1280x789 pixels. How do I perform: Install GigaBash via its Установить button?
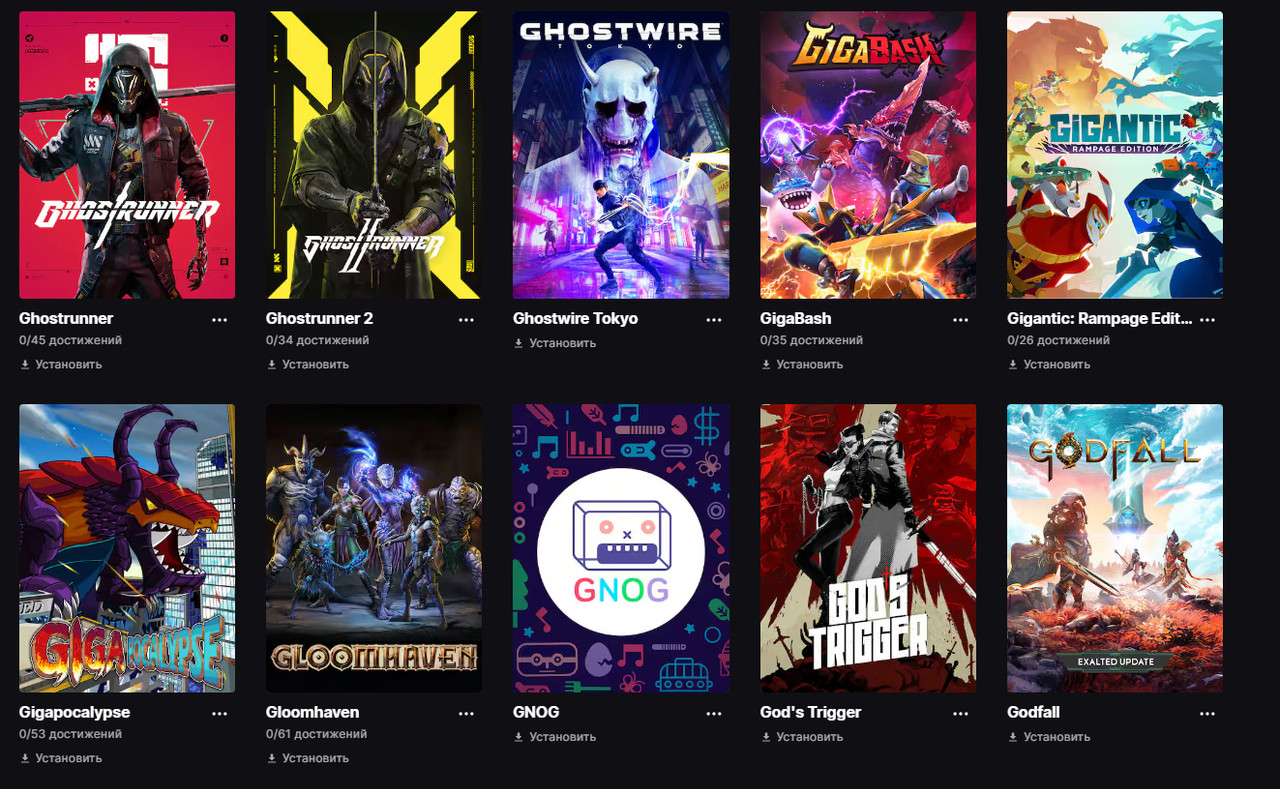[802, 364]
